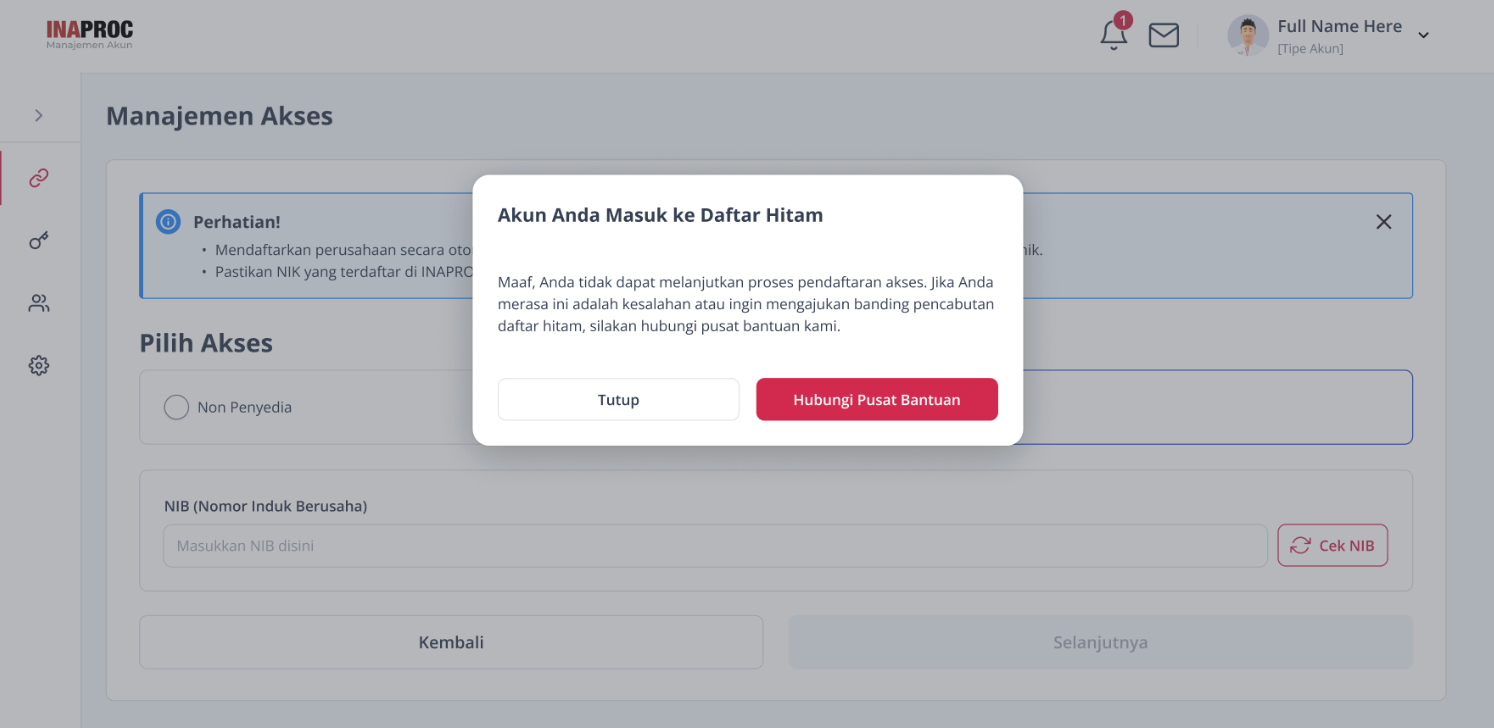Viewport: 1494px width, 728px height.
Task: Open the mail envelope icon
Action: (1163, 36)
